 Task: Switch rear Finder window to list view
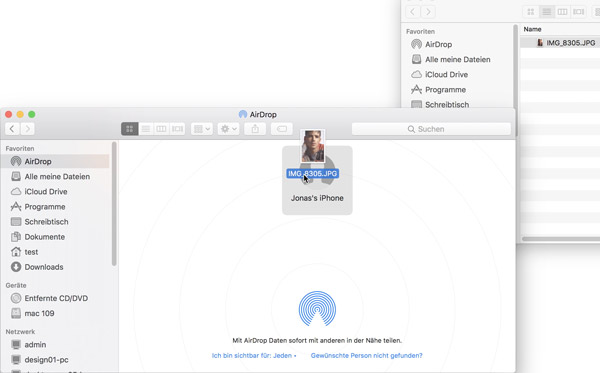tap(547, 12)
